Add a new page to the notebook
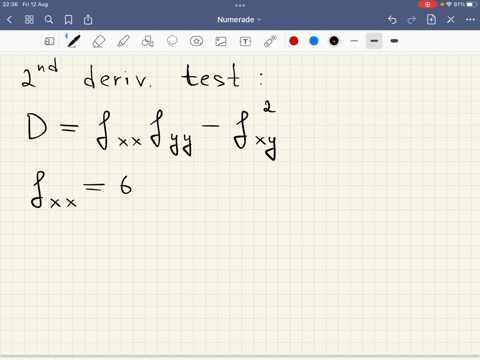 pos(431,19)
